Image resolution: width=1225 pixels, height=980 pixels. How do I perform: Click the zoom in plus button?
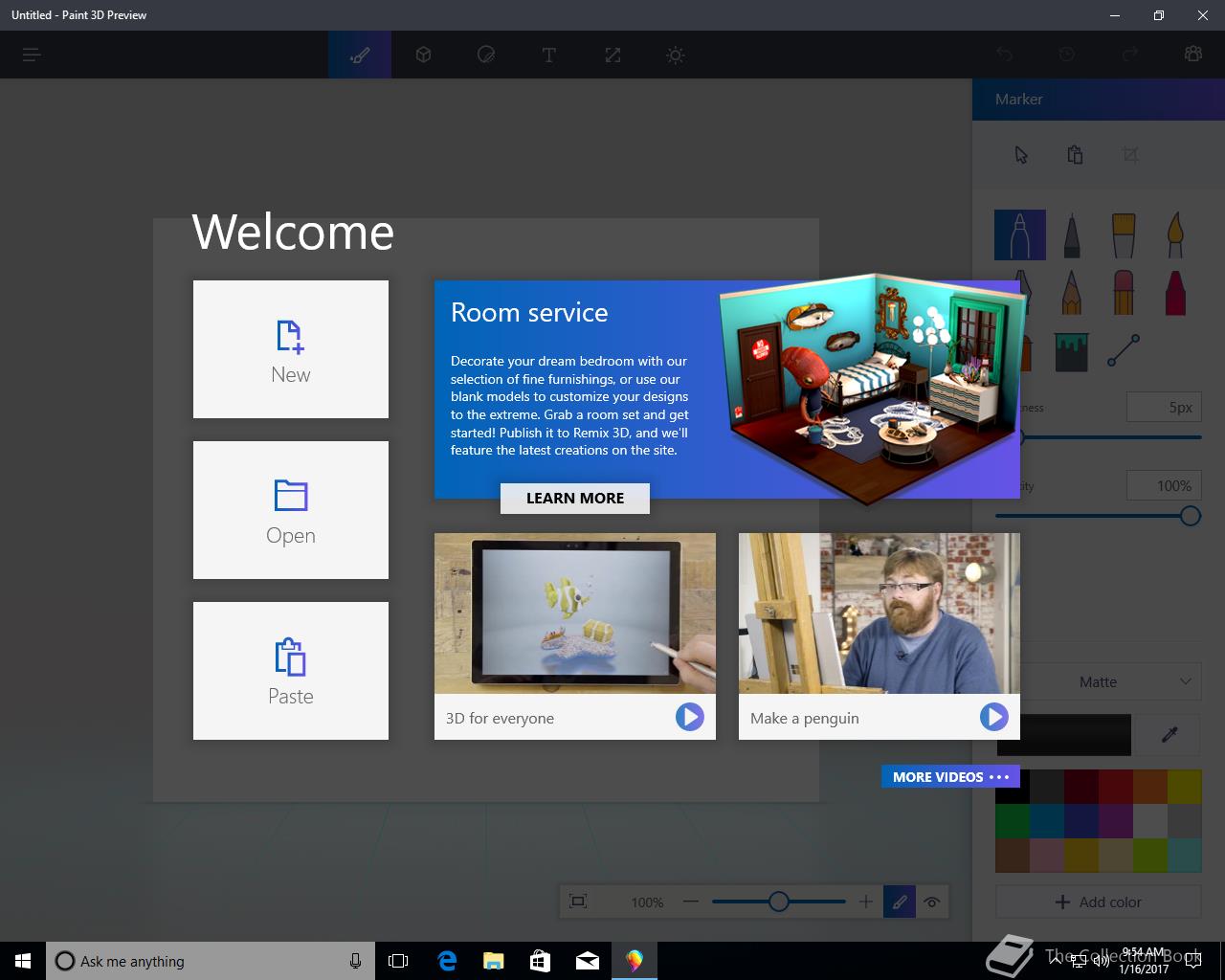865,902
